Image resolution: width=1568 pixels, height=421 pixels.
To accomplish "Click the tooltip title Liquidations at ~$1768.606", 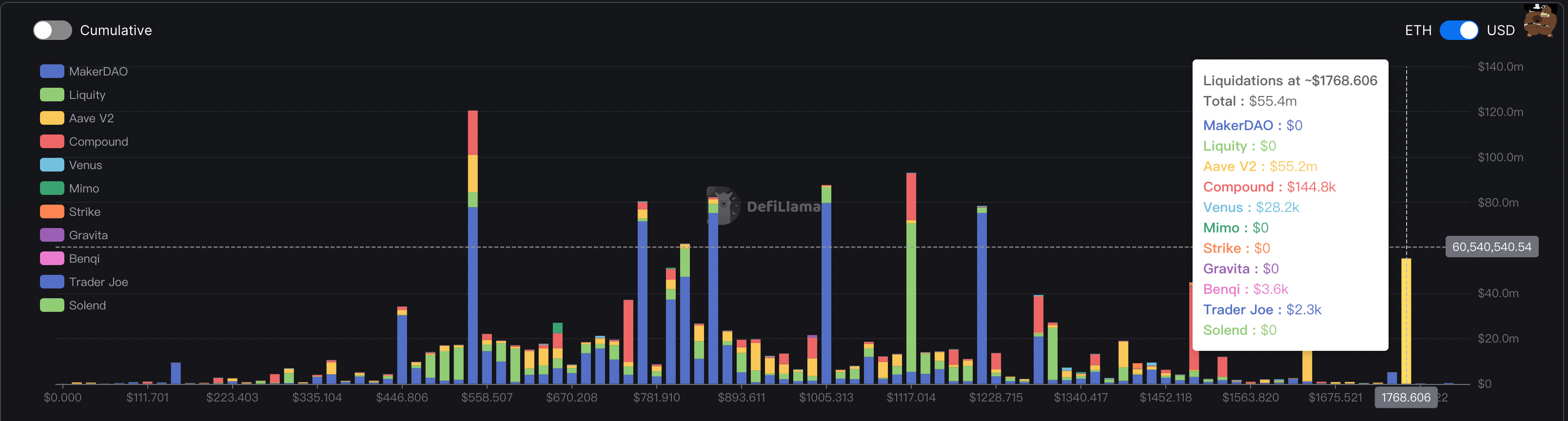I will (x=1290, y=80).
